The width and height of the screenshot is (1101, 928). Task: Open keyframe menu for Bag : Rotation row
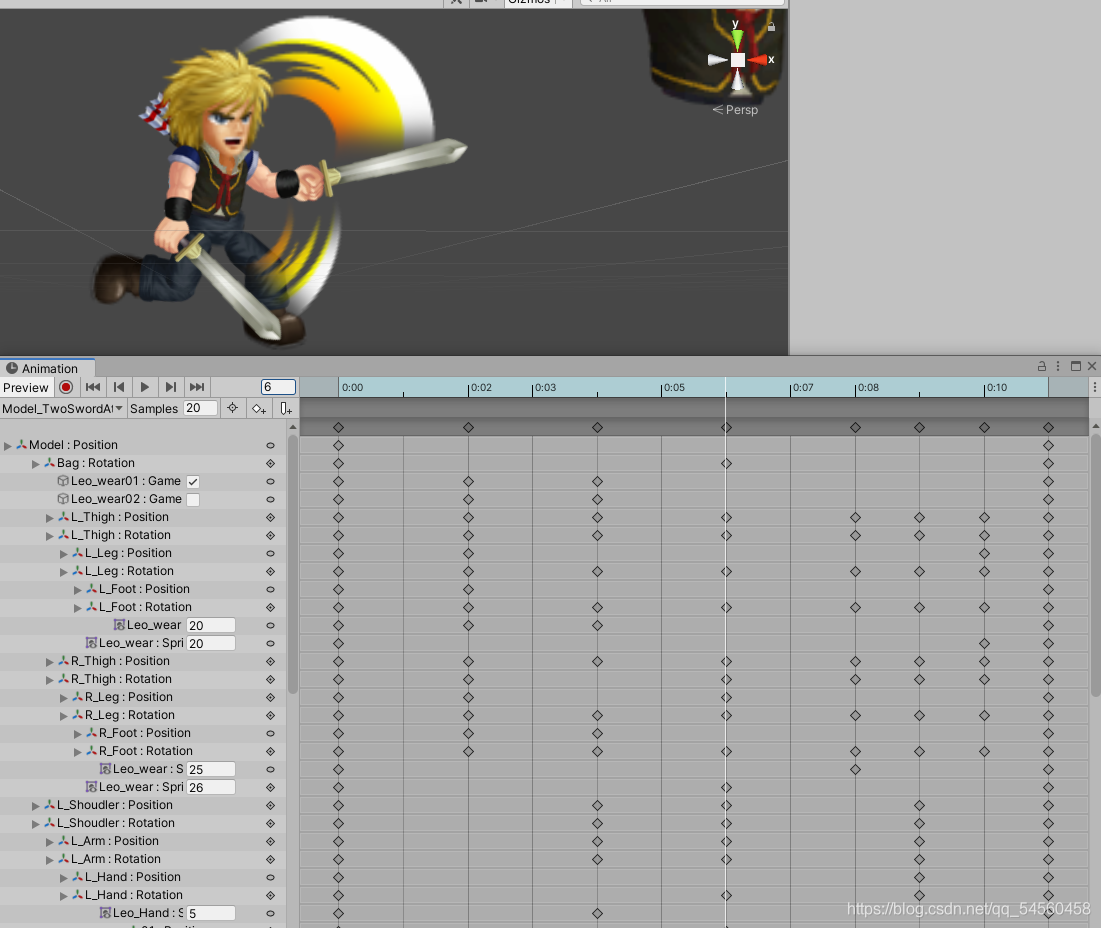coord(270,463)
